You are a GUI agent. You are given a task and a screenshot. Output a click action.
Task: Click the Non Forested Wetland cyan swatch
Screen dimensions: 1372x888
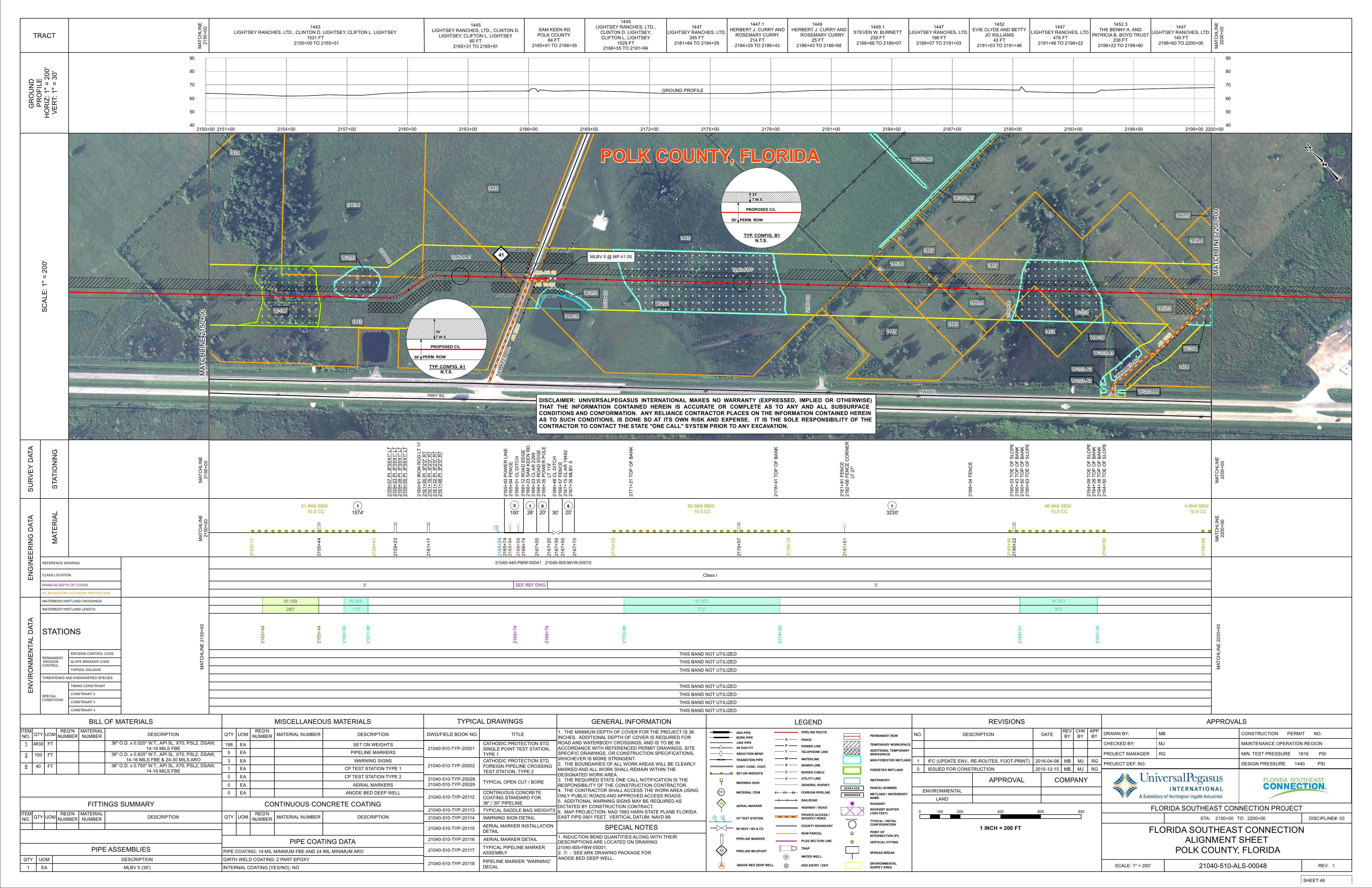click(851, 760)
